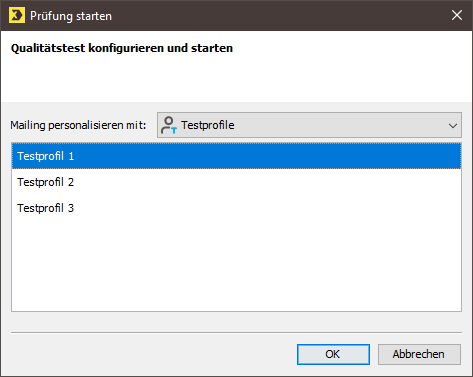Click the number 2 in Testprofil 2
The height and width of the screenshot is (377, 473).
pyautogui.click(x=71, y=182)
